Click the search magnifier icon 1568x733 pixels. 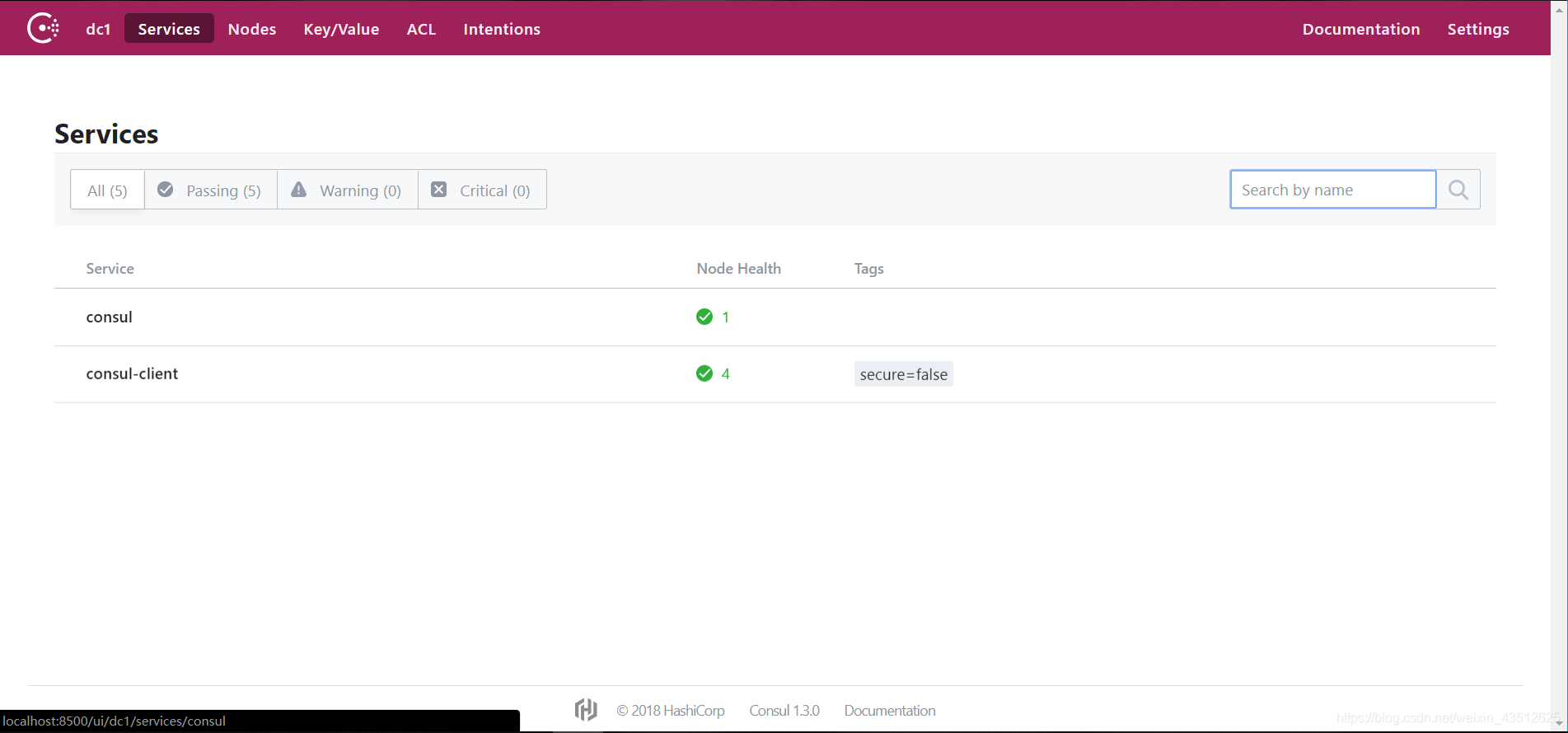1458,190
